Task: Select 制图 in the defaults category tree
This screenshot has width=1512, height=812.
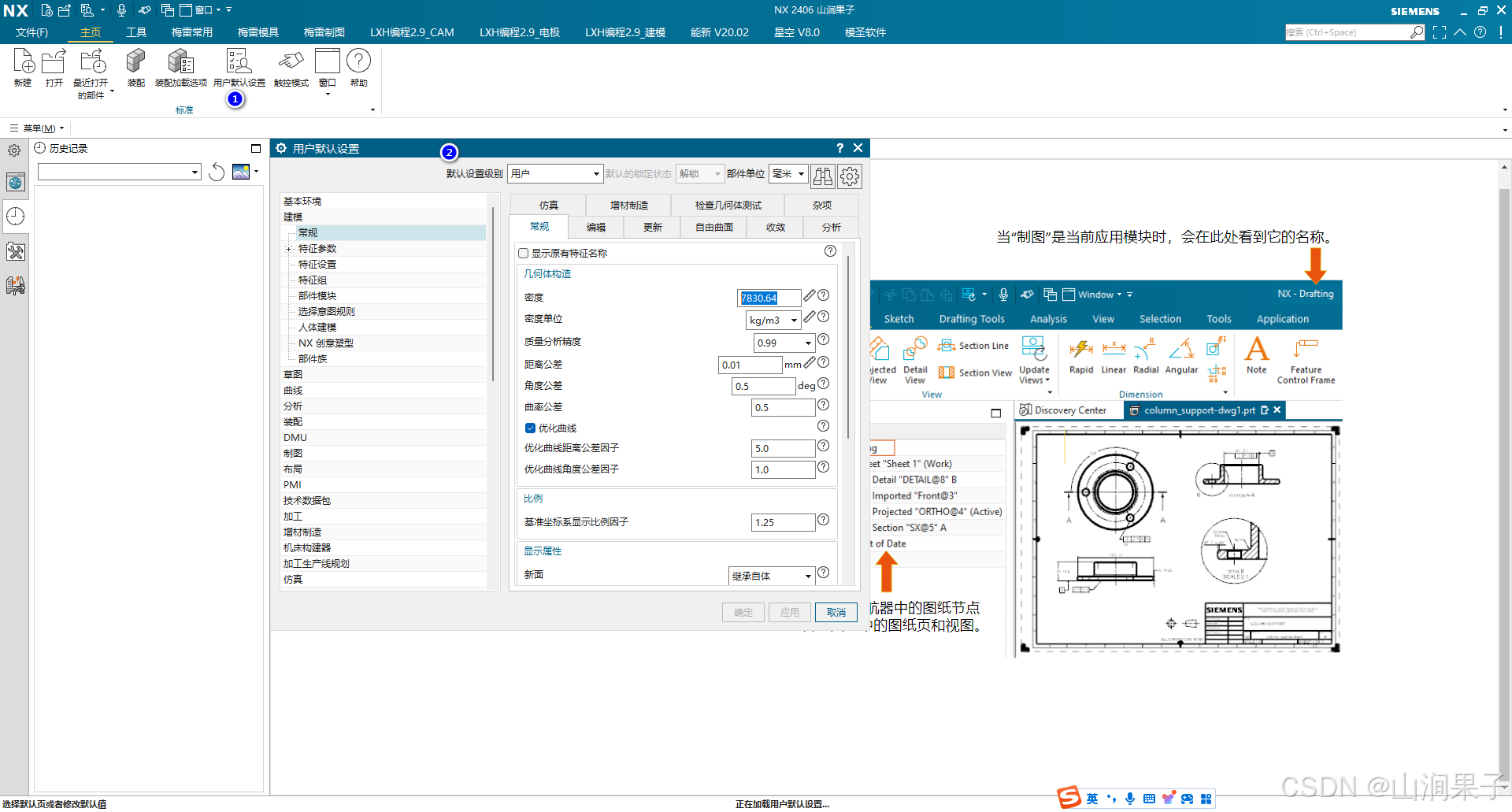Action: click(293, 454)
